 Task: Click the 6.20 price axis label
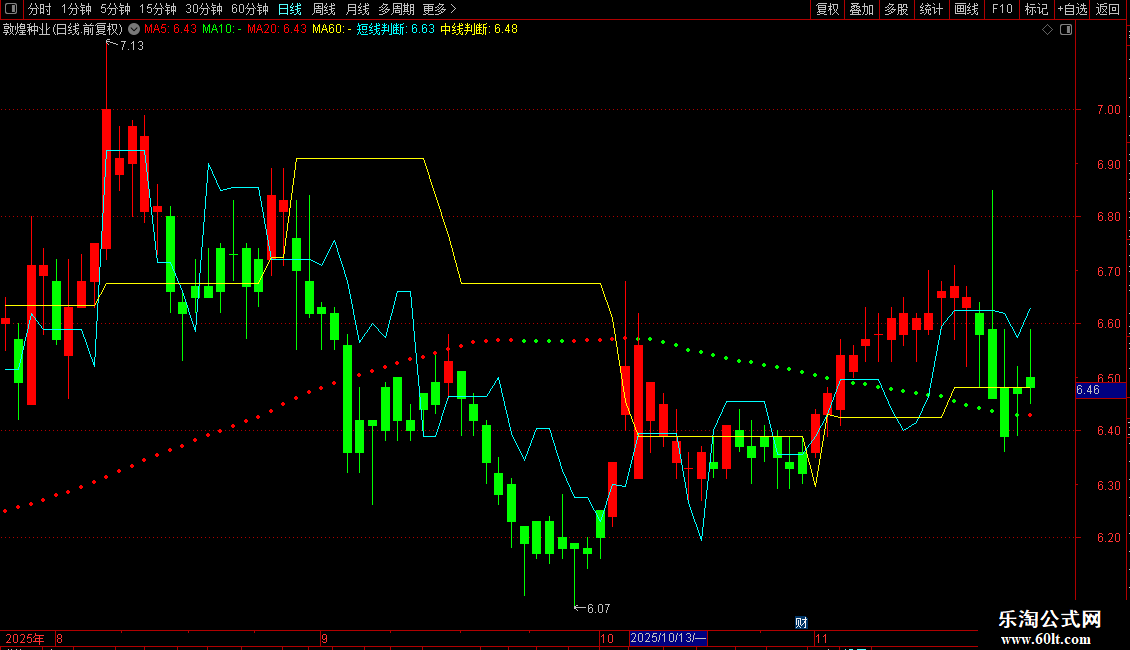pyautogui.click(x=1108, y=538)
